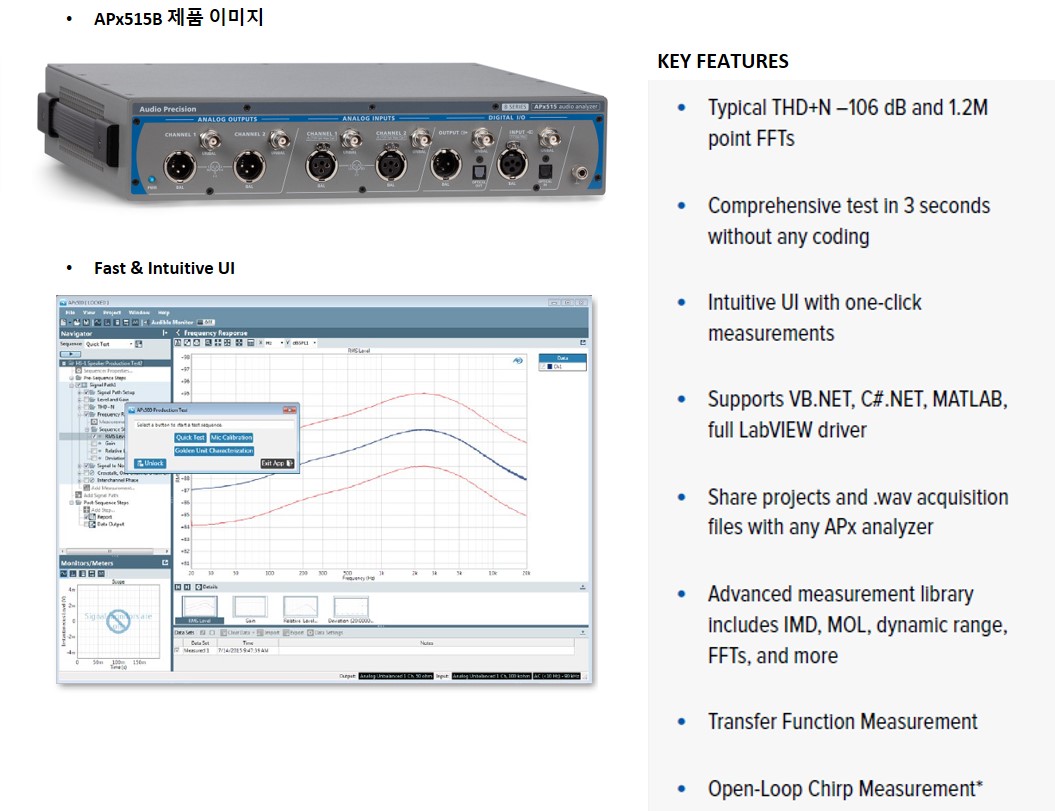Select the Relative Level result thumbnail
The image size is (1055, 811).
click(x=300, y=610)
